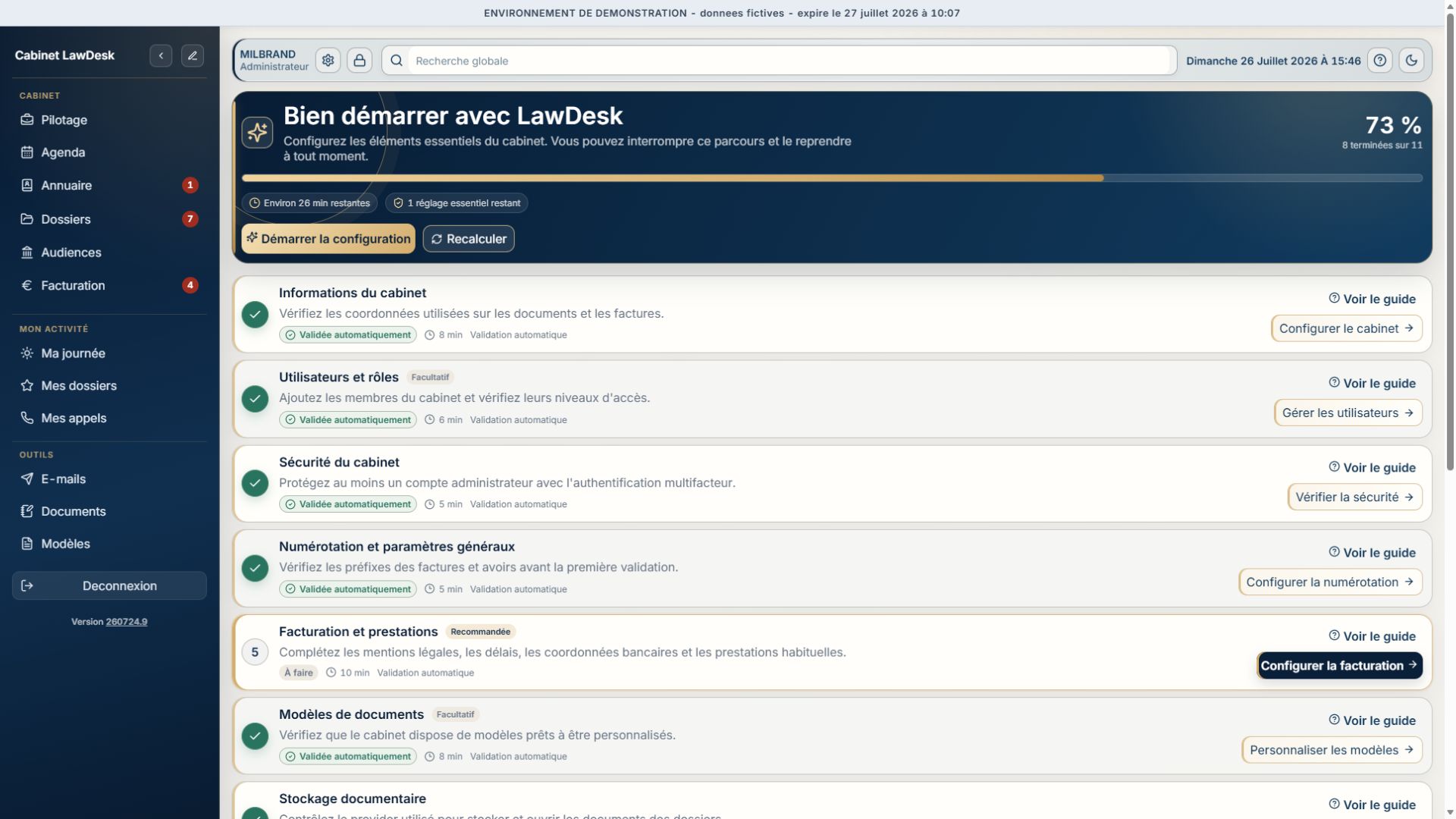Viewport: 1456px width, 819px height.
Task: Click the 73 % completion value
Action: (1393, 125)
